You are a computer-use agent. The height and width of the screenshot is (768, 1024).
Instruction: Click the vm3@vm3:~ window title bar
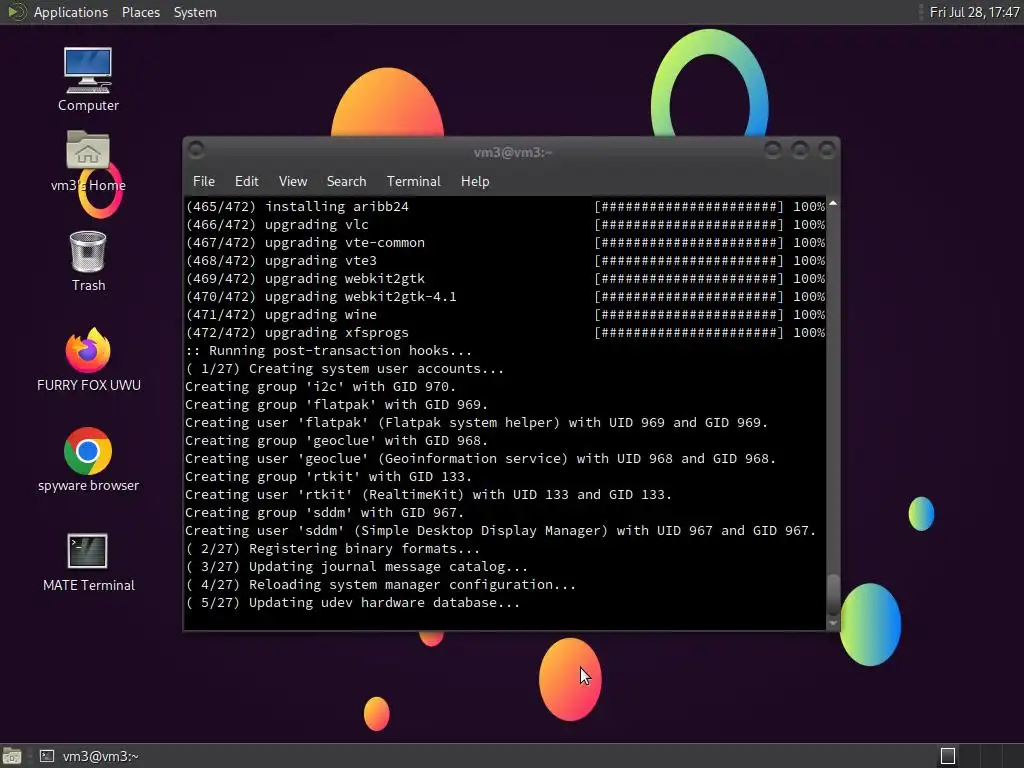pyautogui.click(x=513, y=152)
